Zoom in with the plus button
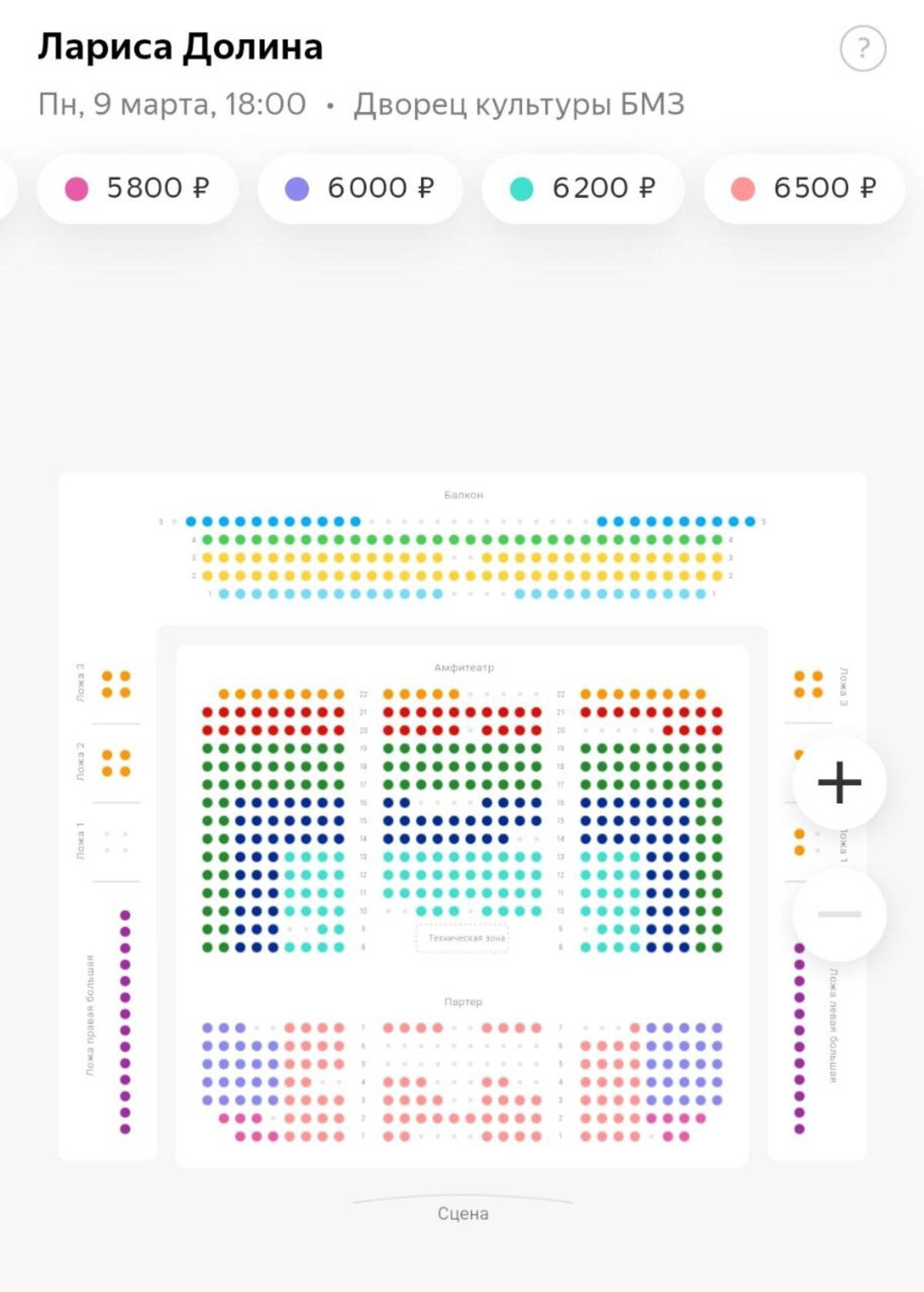Screen dimensions: 924x1292 pos(839,783)
